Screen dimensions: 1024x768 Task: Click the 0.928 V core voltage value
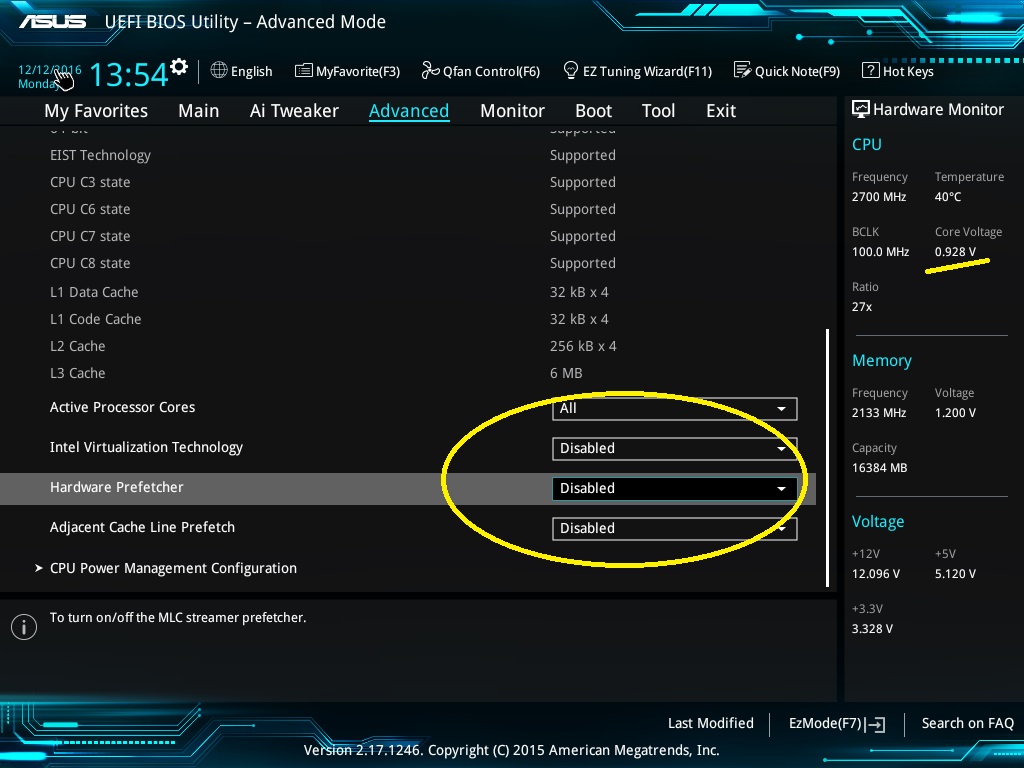(955, 252)
